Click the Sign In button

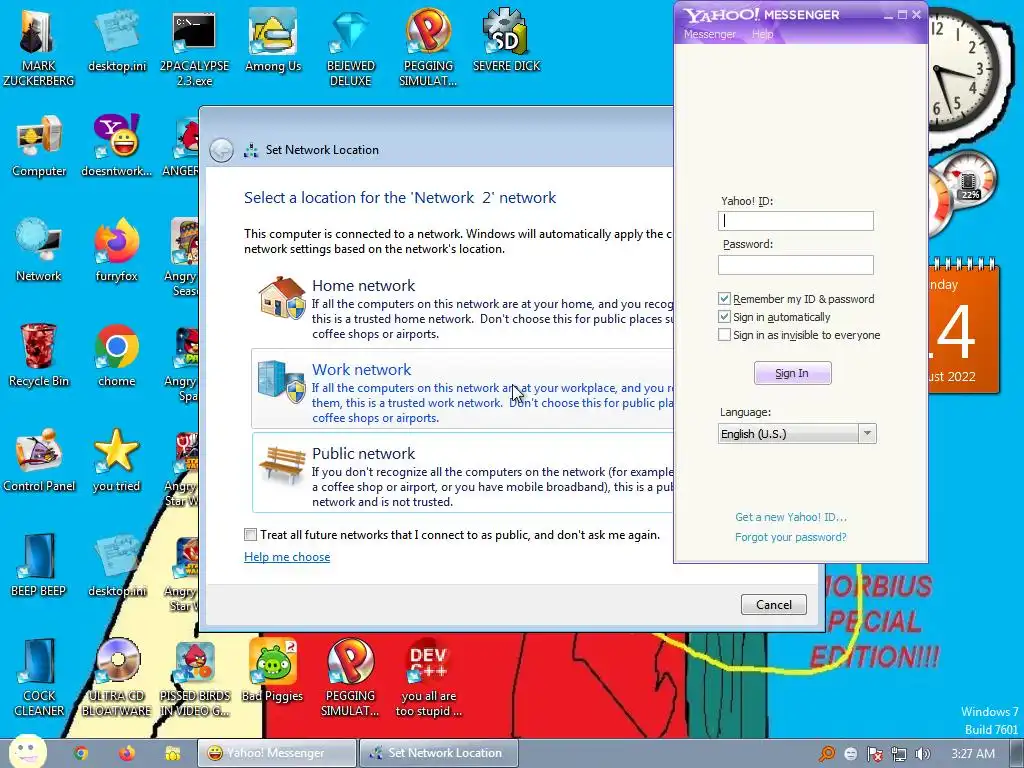tap(792, 373)
